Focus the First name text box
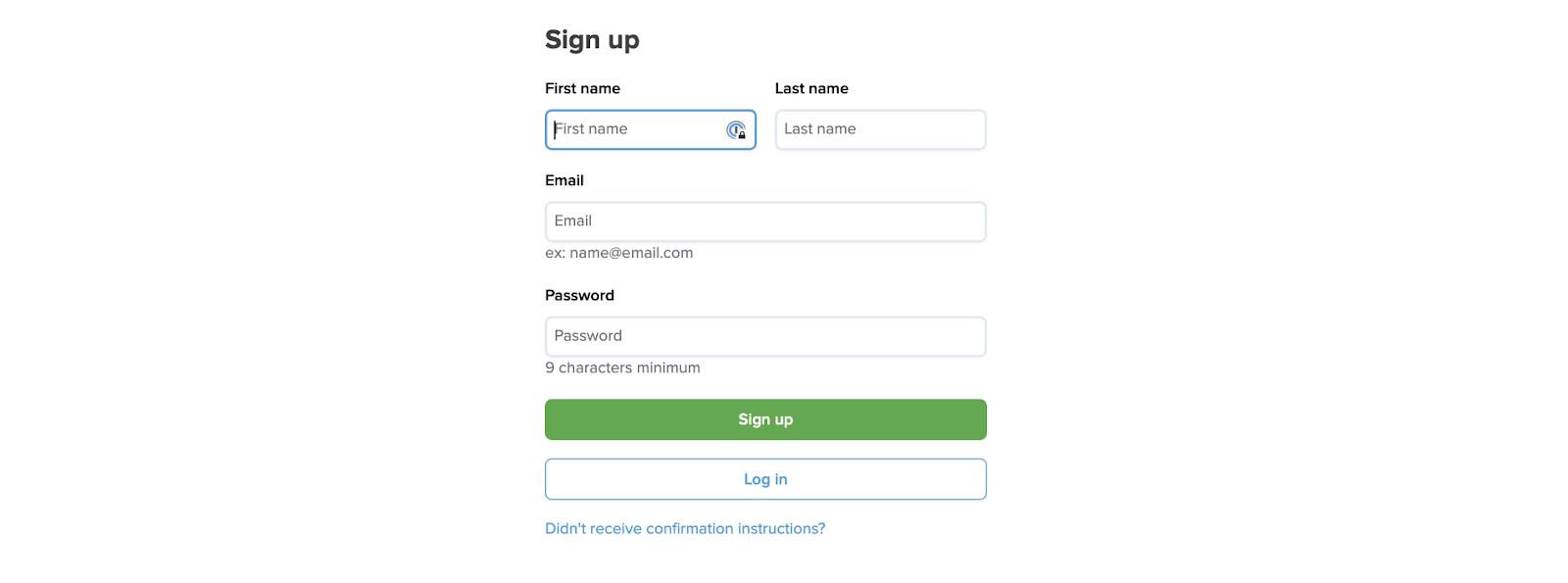This screenshot has width=1568, height=583. (632, 129)
